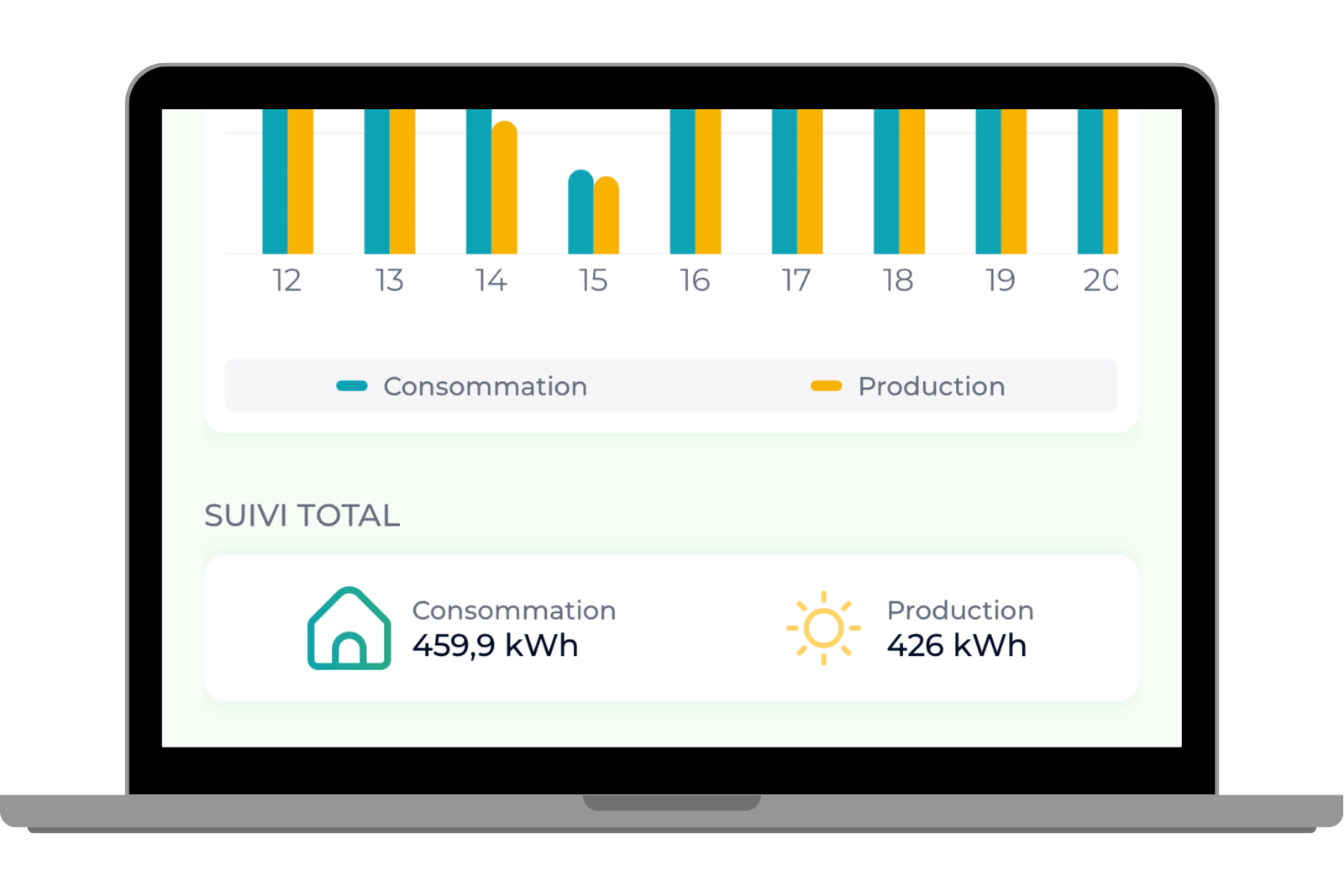The width and height of the screenshot is (1344, 896).
Task: Toggle the yellow Production legend marker
Action: click(x=826, y=386)
